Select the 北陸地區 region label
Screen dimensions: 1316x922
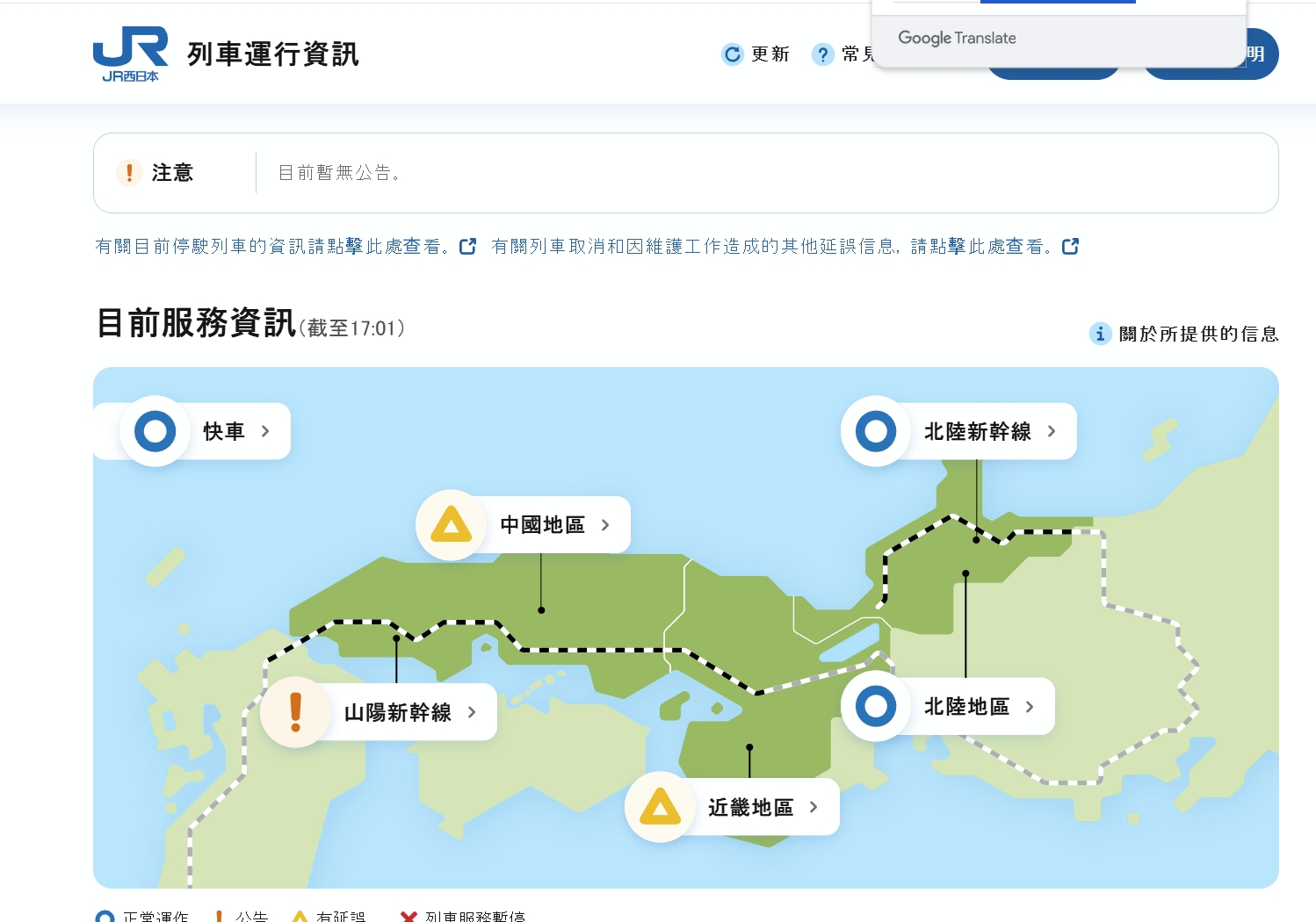tap(967, 706)
